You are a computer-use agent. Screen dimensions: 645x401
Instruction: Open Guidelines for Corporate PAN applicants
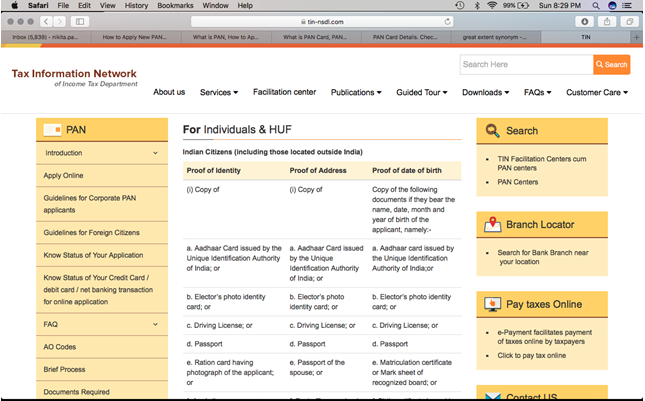[x=90, y=204]
